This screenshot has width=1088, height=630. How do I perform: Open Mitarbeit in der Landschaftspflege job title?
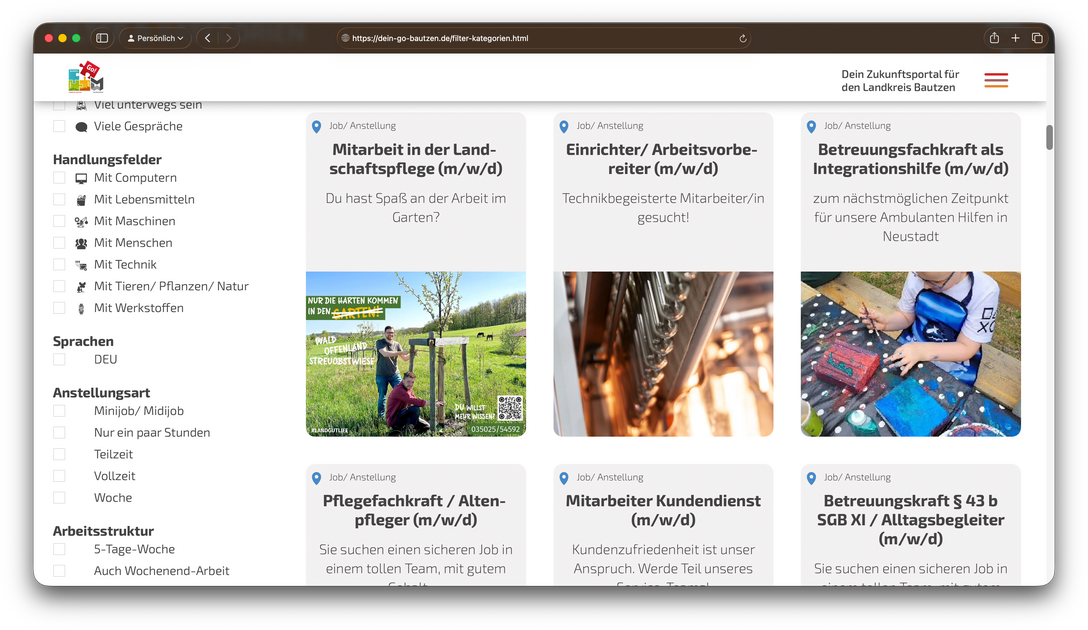tap(415, 159)
